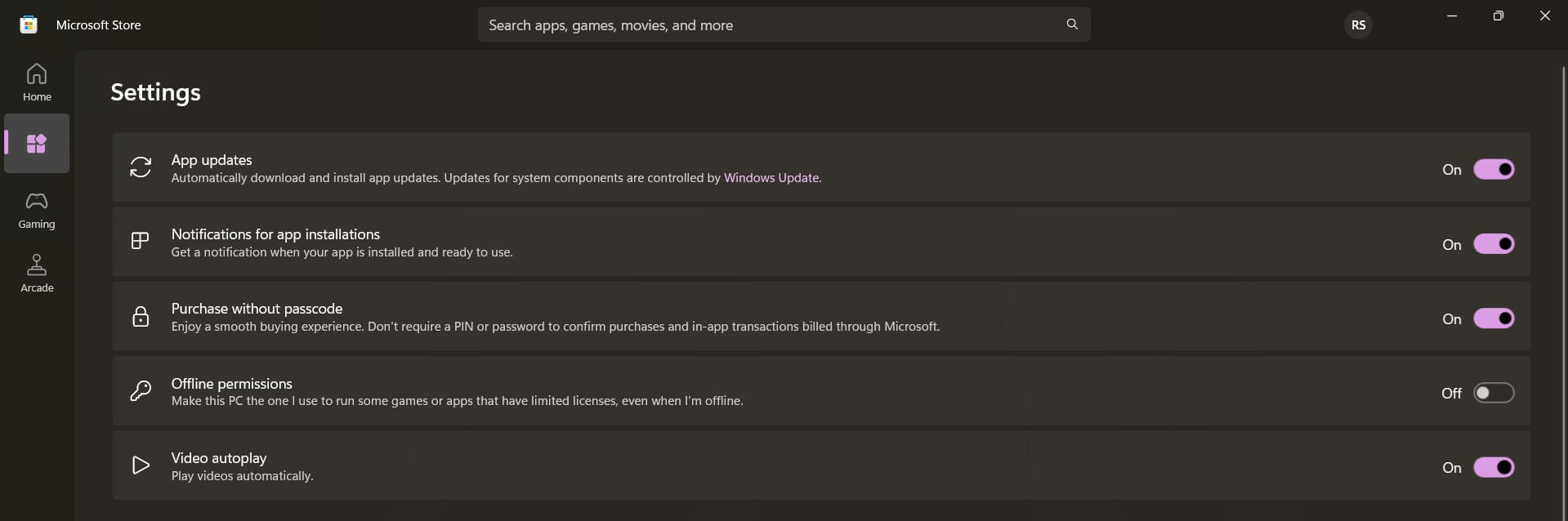Enable Offline permissions

pos(1494,393)
